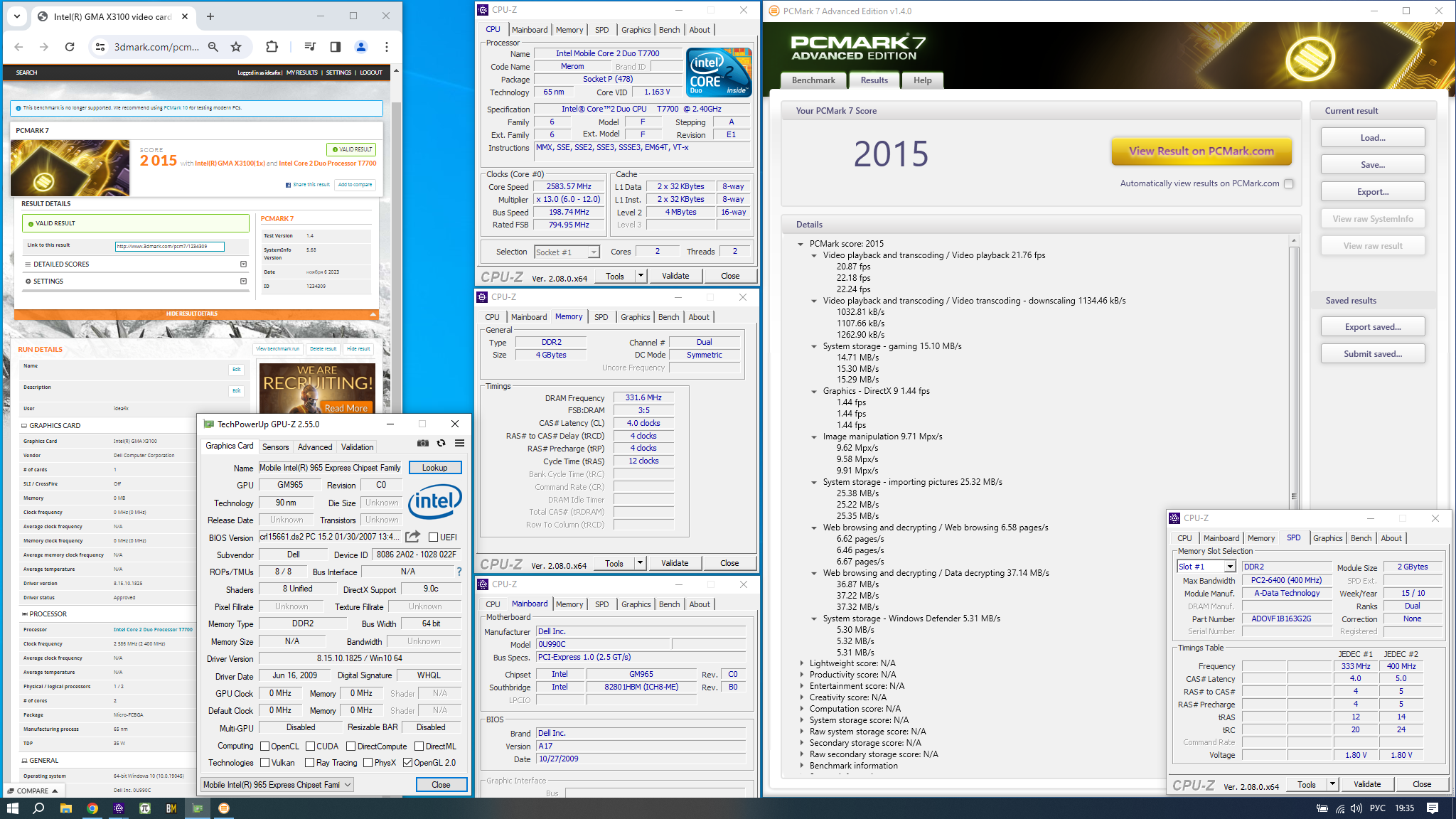The width and height of the screenshot is (1456, 819).
Task: Open taskbar search
Action: [39, 808]
